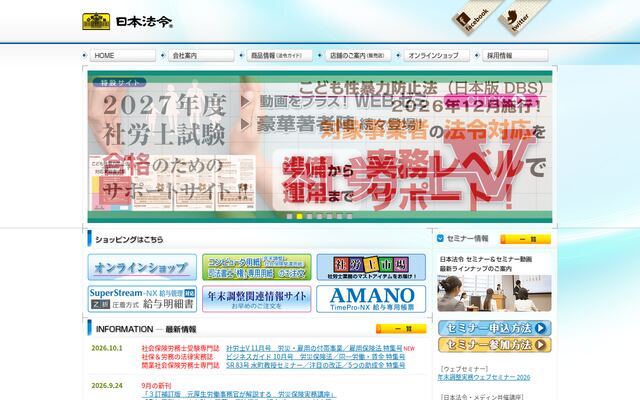Screen dimensions: 640x400
Task: Open the ビジネスガイド 10月号 link
Action: point(316,357)
